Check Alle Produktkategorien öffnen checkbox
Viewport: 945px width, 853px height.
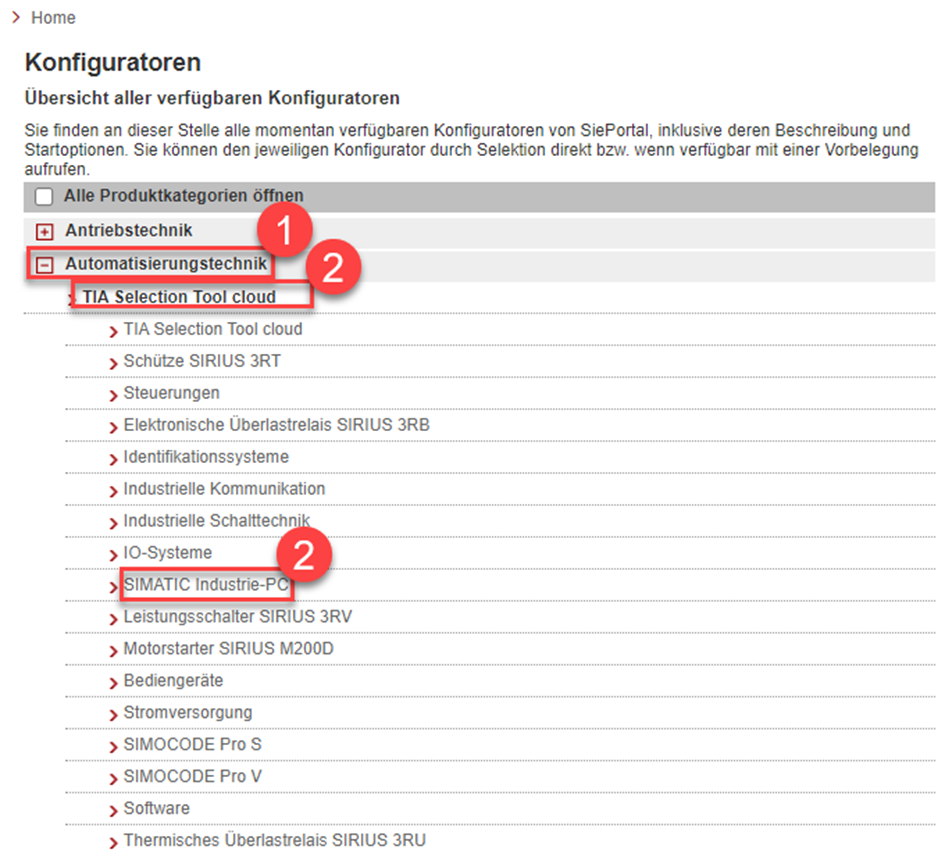[x=43, y=197]
